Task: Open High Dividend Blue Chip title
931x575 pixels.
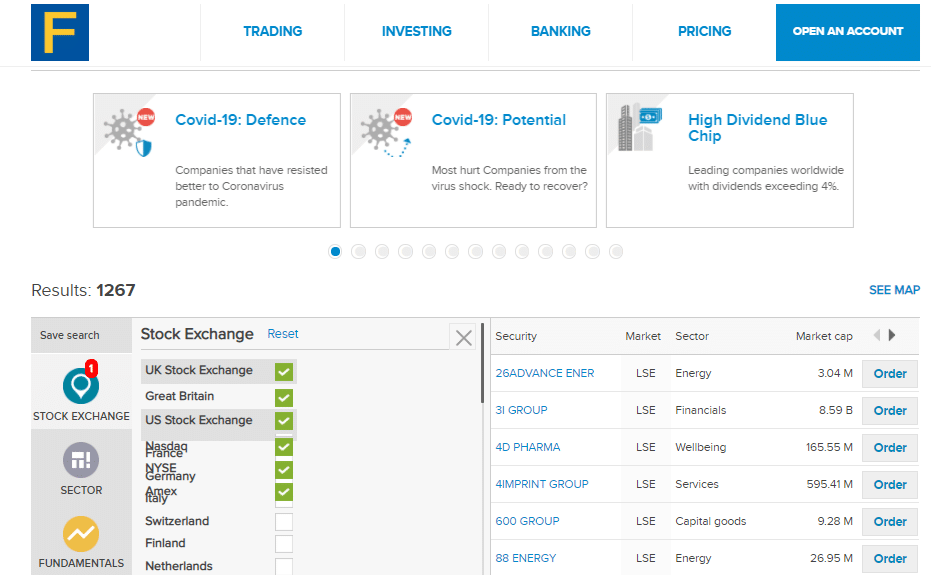Action: pyautogui.click(x=758, y=128)
